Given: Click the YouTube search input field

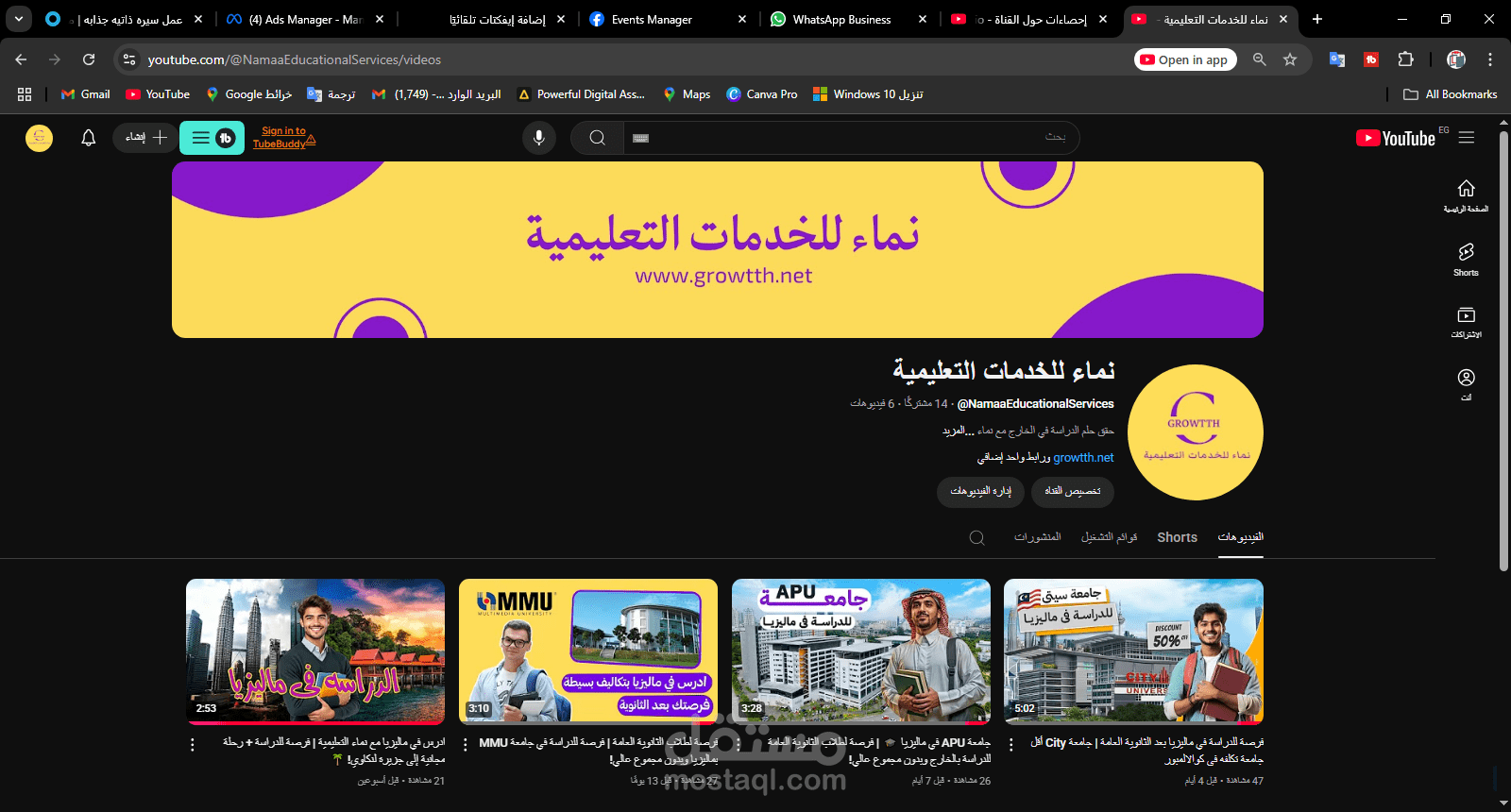Looking at the screenshot, I should click(x=850, y=138).
